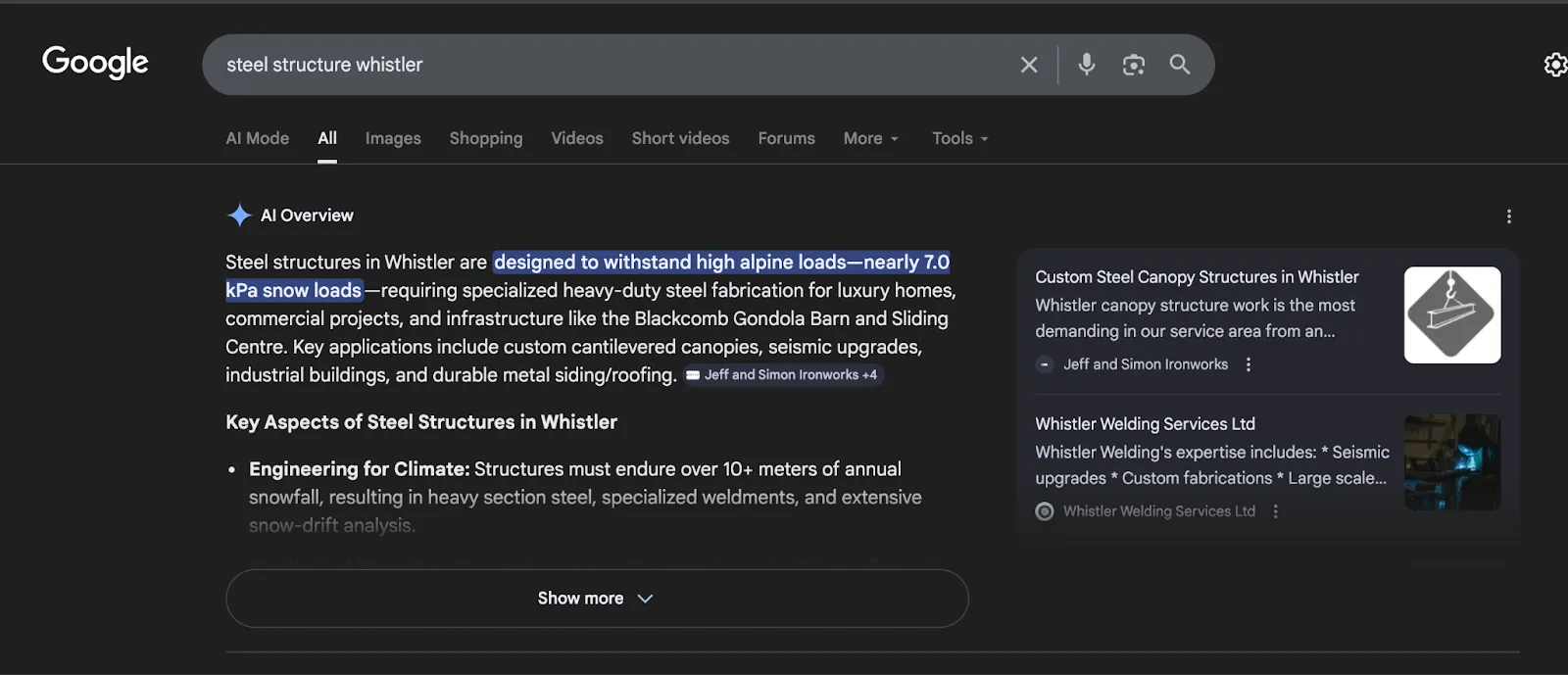
Task: Open the Tools dropdown
Action: (960, 138)
